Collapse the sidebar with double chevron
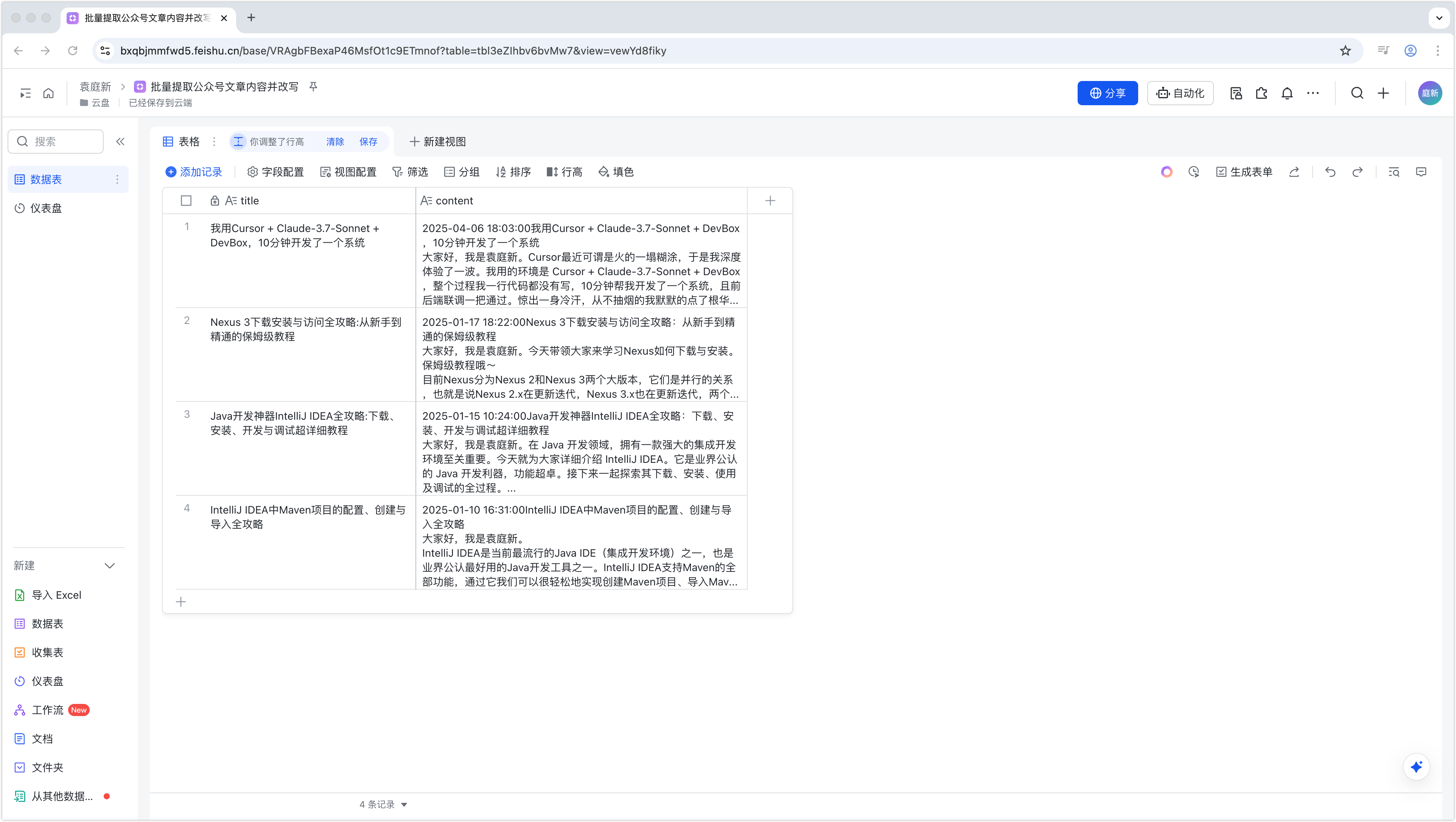 point(120,141)
